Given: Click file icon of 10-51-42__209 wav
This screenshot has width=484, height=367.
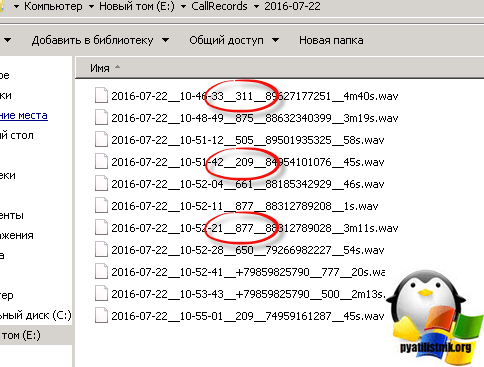Looking at the screenshot, I should [101, 162].
